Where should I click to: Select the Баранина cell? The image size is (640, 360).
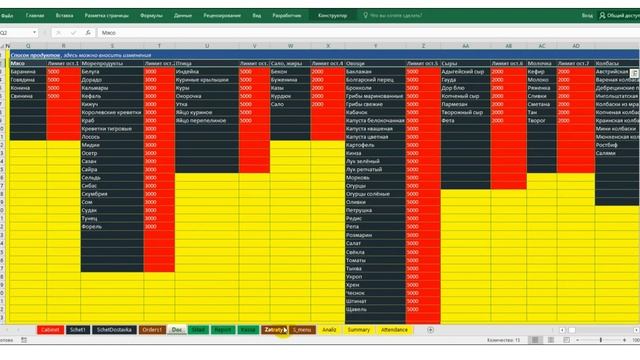(x=28, y=71)
